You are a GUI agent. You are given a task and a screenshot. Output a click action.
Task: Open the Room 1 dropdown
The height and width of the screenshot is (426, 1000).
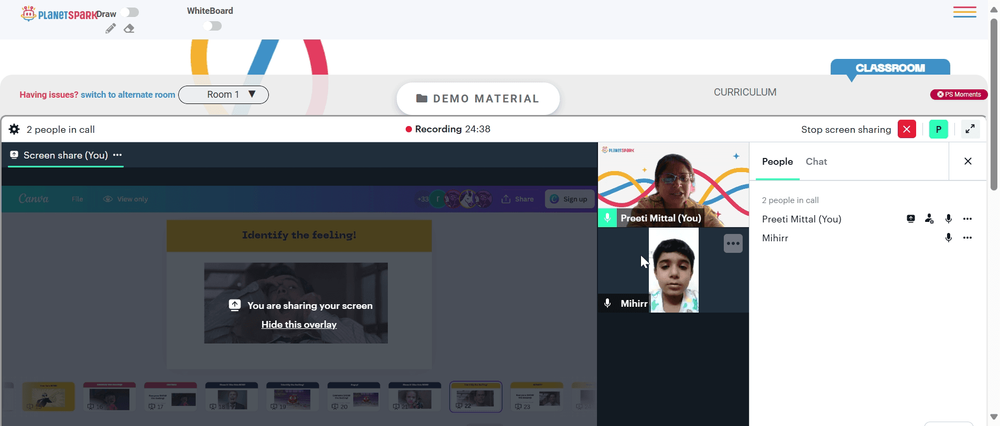pyautogui.click(x=223, y=94)
